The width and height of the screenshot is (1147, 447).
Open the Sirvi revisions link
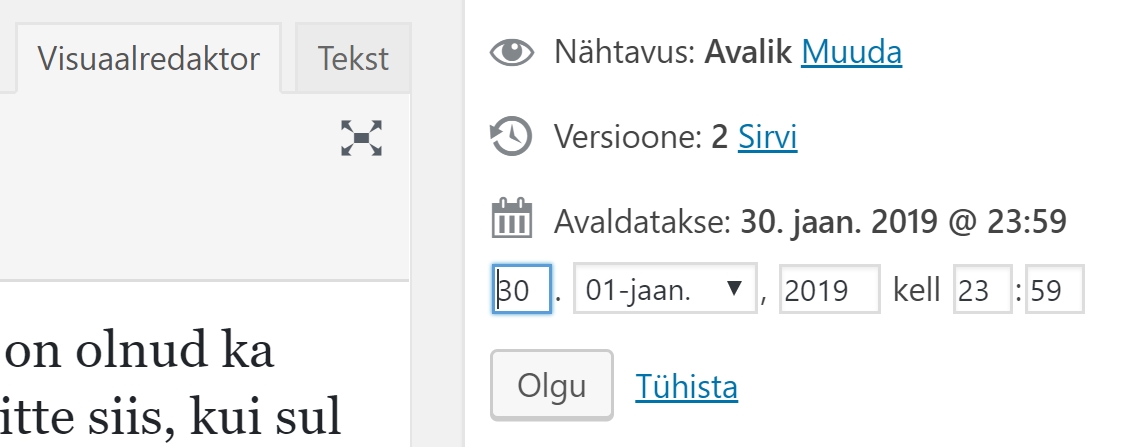click(767, 137)
